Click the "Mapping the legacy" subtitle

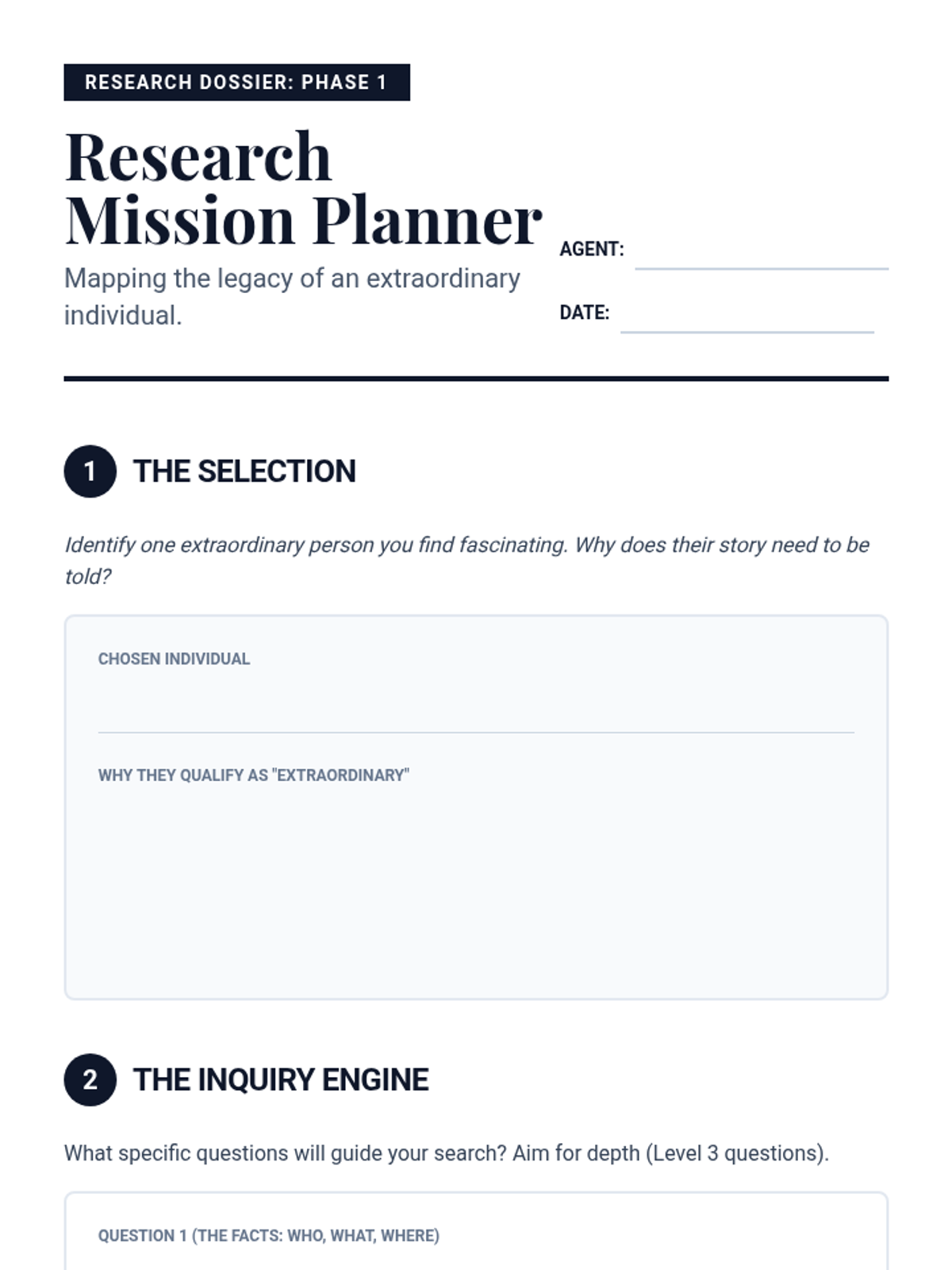click(292, 297)
